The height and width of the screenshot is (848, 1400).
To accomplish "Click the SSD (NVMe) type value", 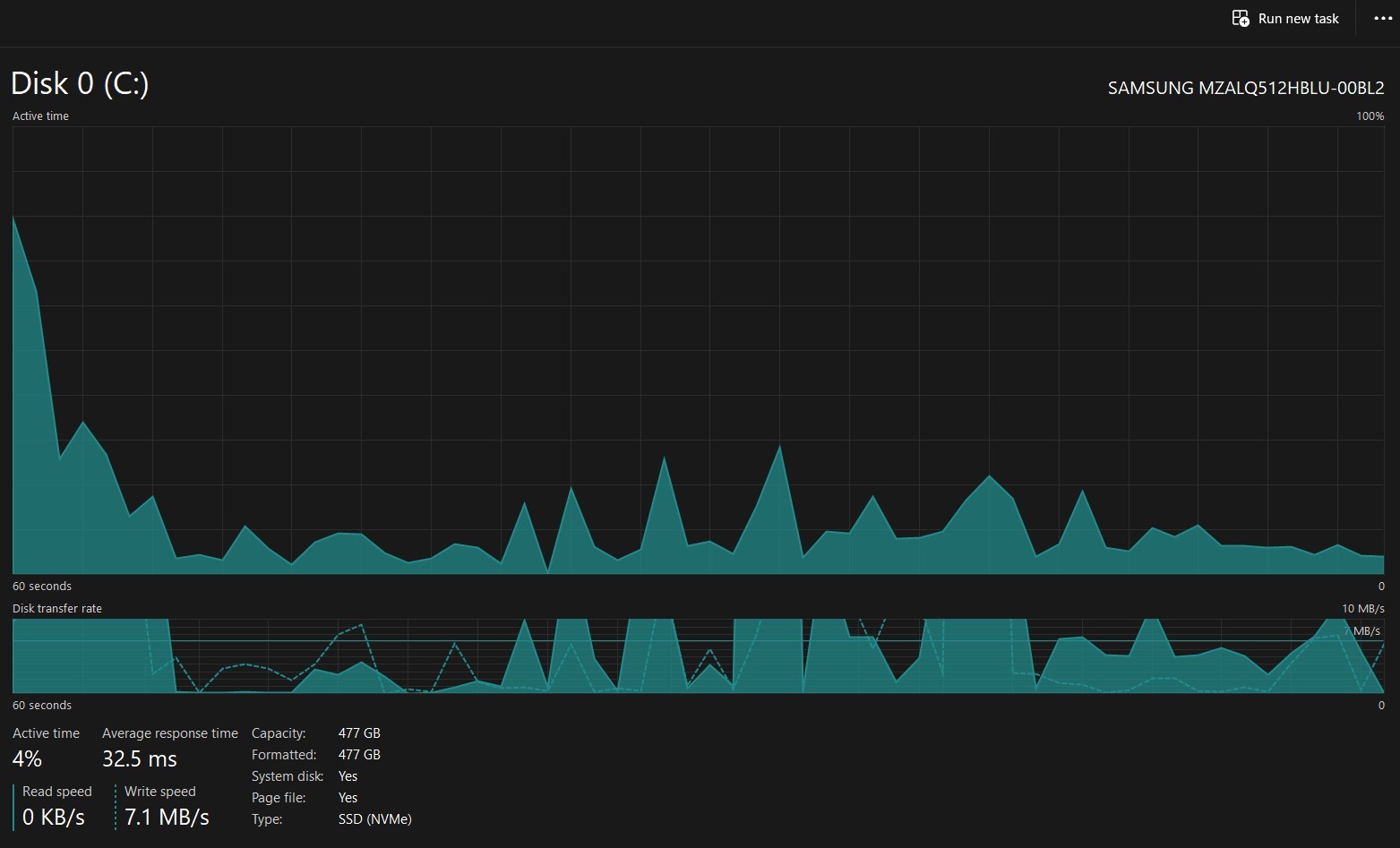I will coord(375,819).
